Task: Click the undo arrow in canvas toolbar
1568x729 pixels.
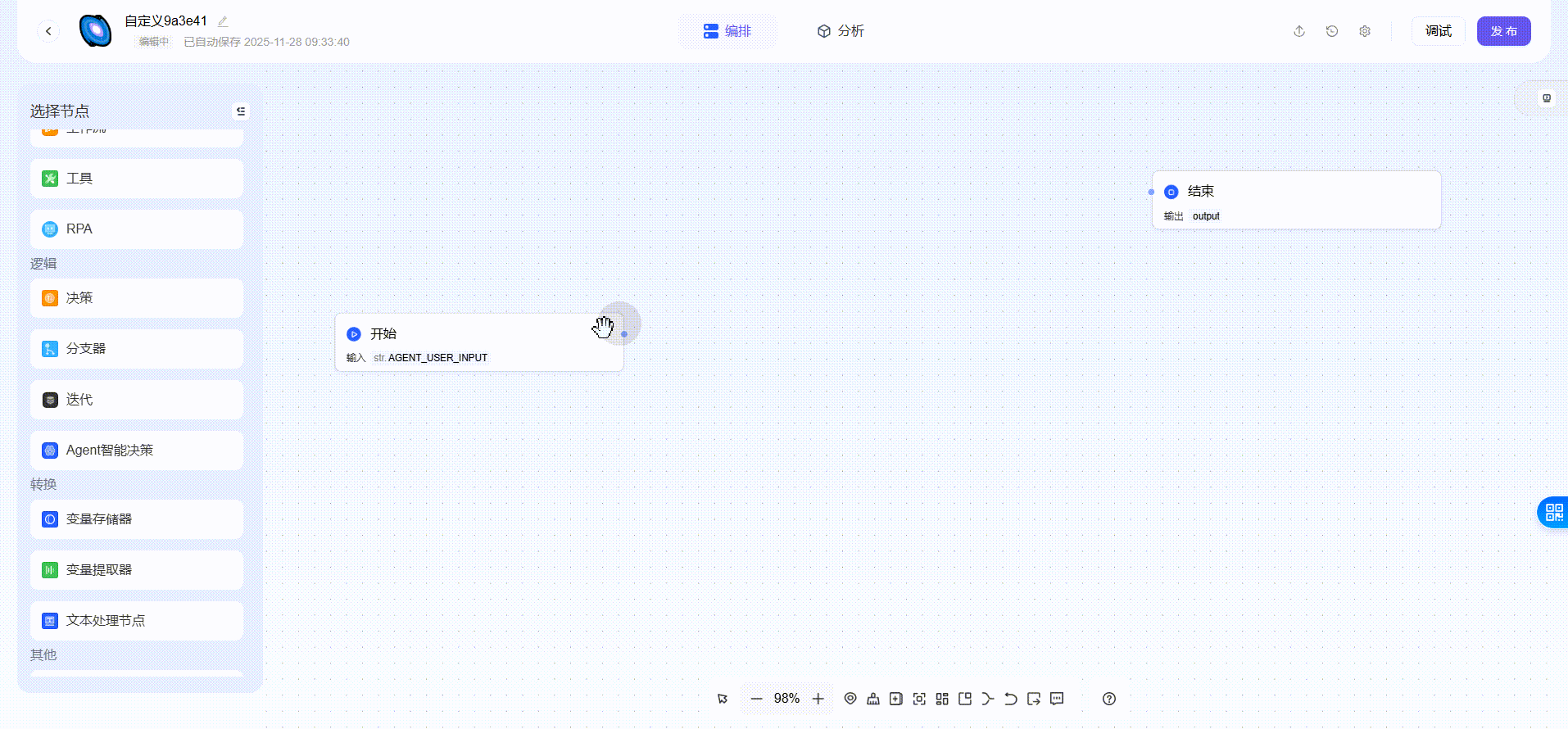Action: tap(1011, 699)
